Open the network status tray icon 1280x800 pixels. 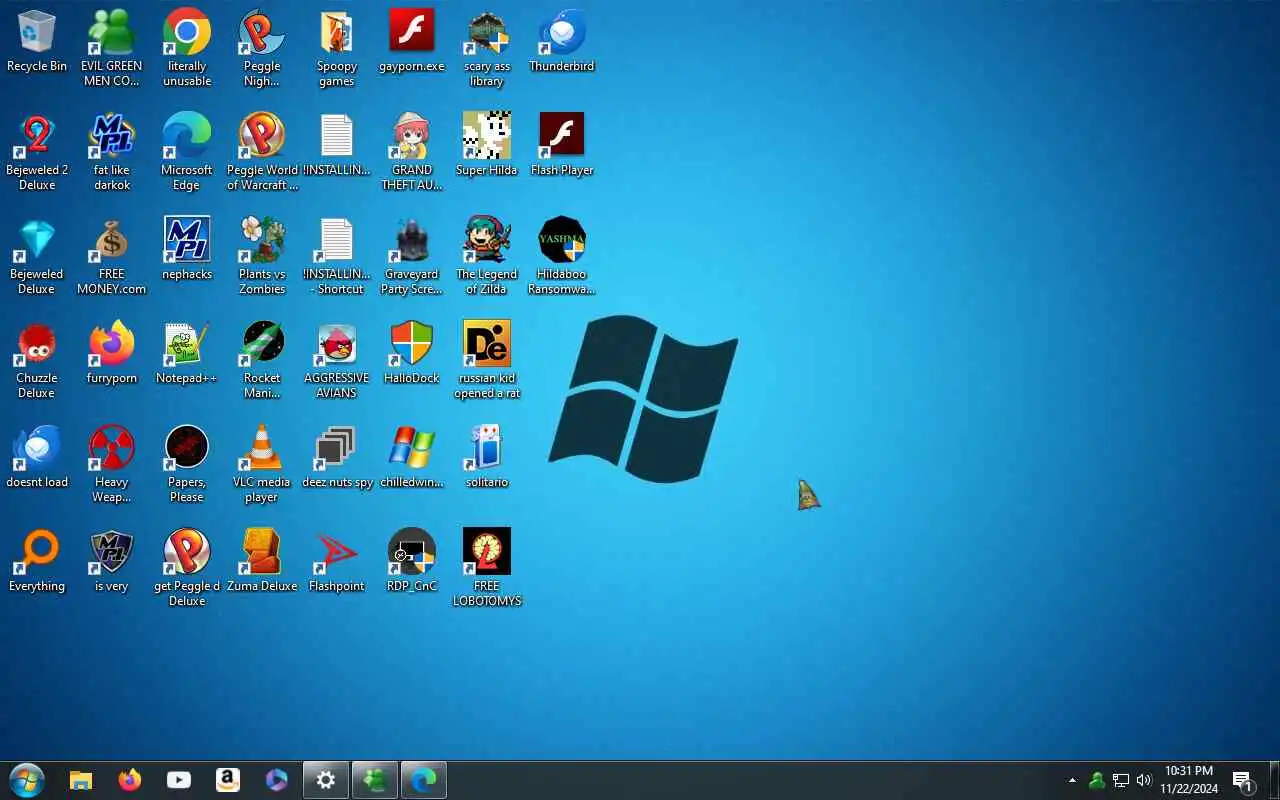(1121, 780)
